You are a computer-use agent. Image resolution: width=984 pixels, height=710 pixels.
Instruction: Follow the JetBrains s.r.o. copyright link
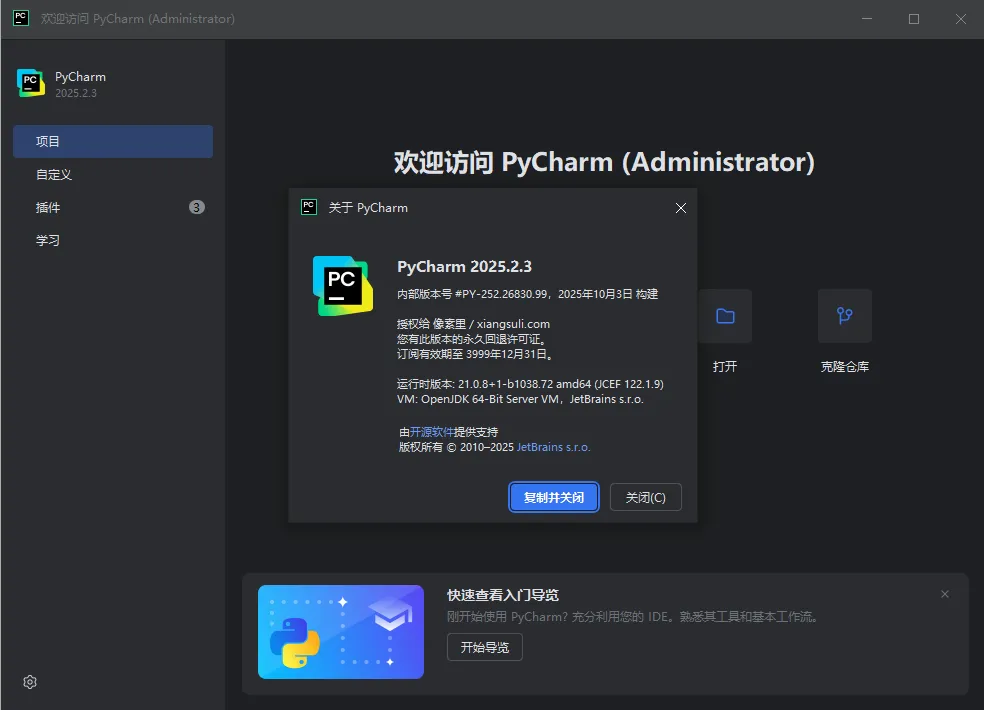pyautogui.click(x=553, y=447)
